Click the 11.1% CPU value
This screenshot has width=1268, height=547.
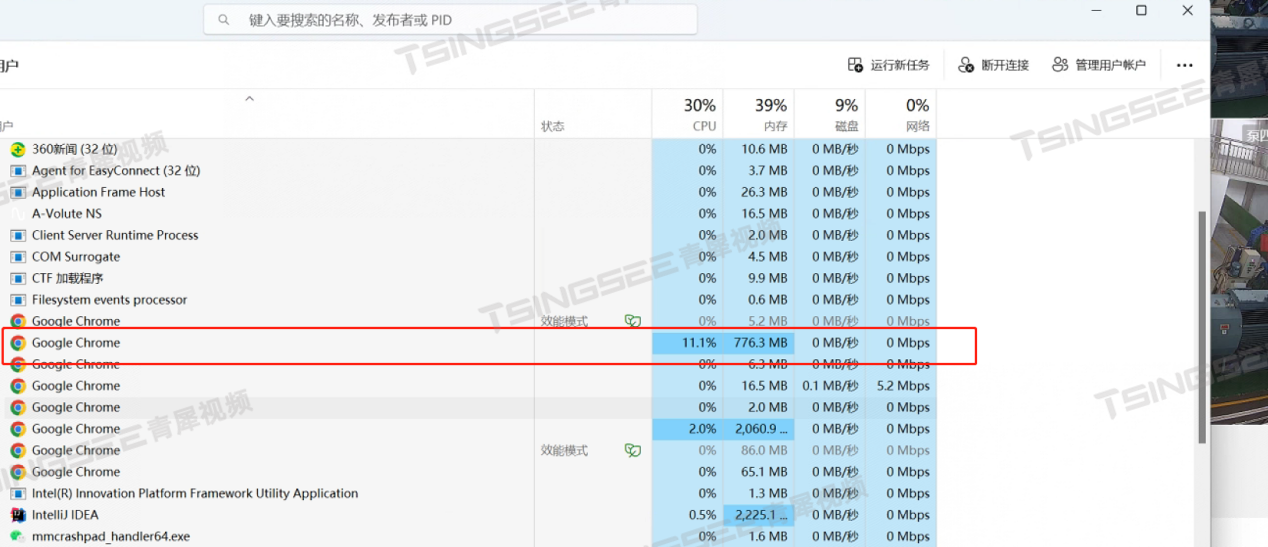(x=699, y=342)
